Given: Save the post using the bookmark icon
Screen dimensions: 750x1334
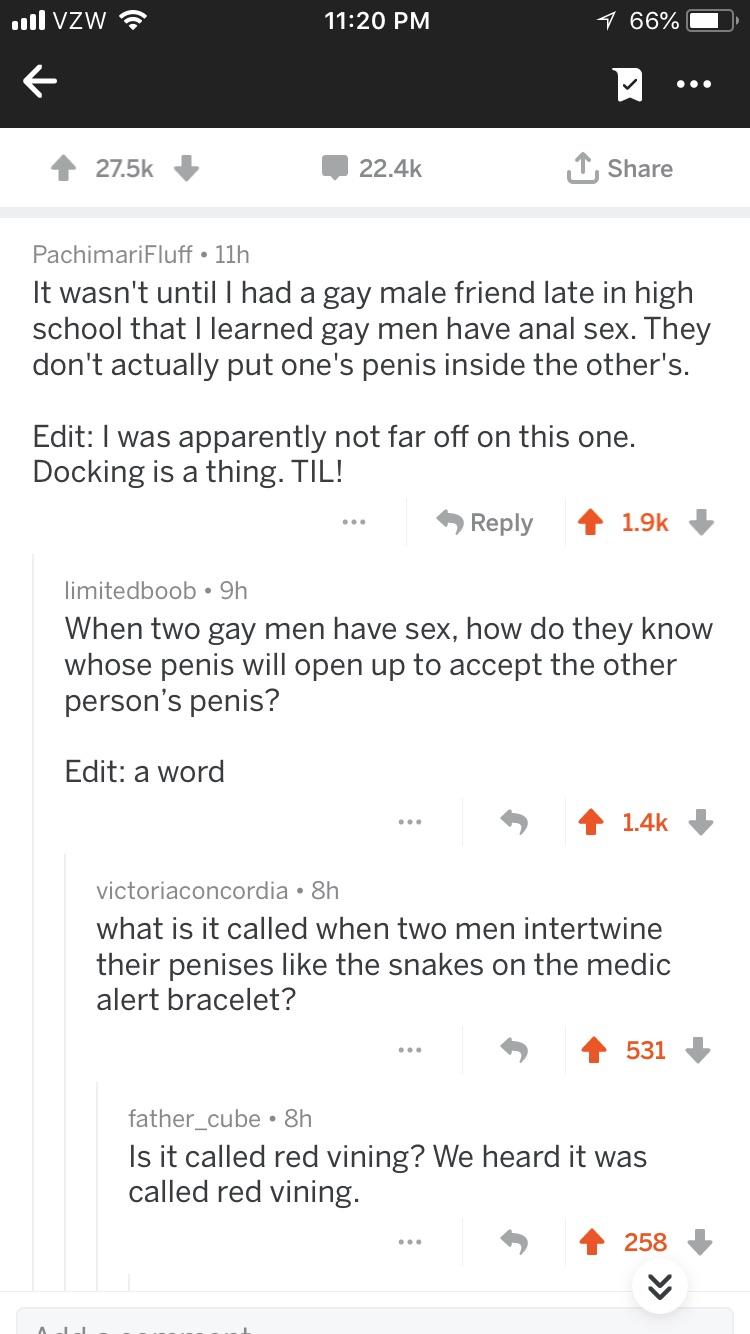Looking at the screenshot, I should 627,86.
